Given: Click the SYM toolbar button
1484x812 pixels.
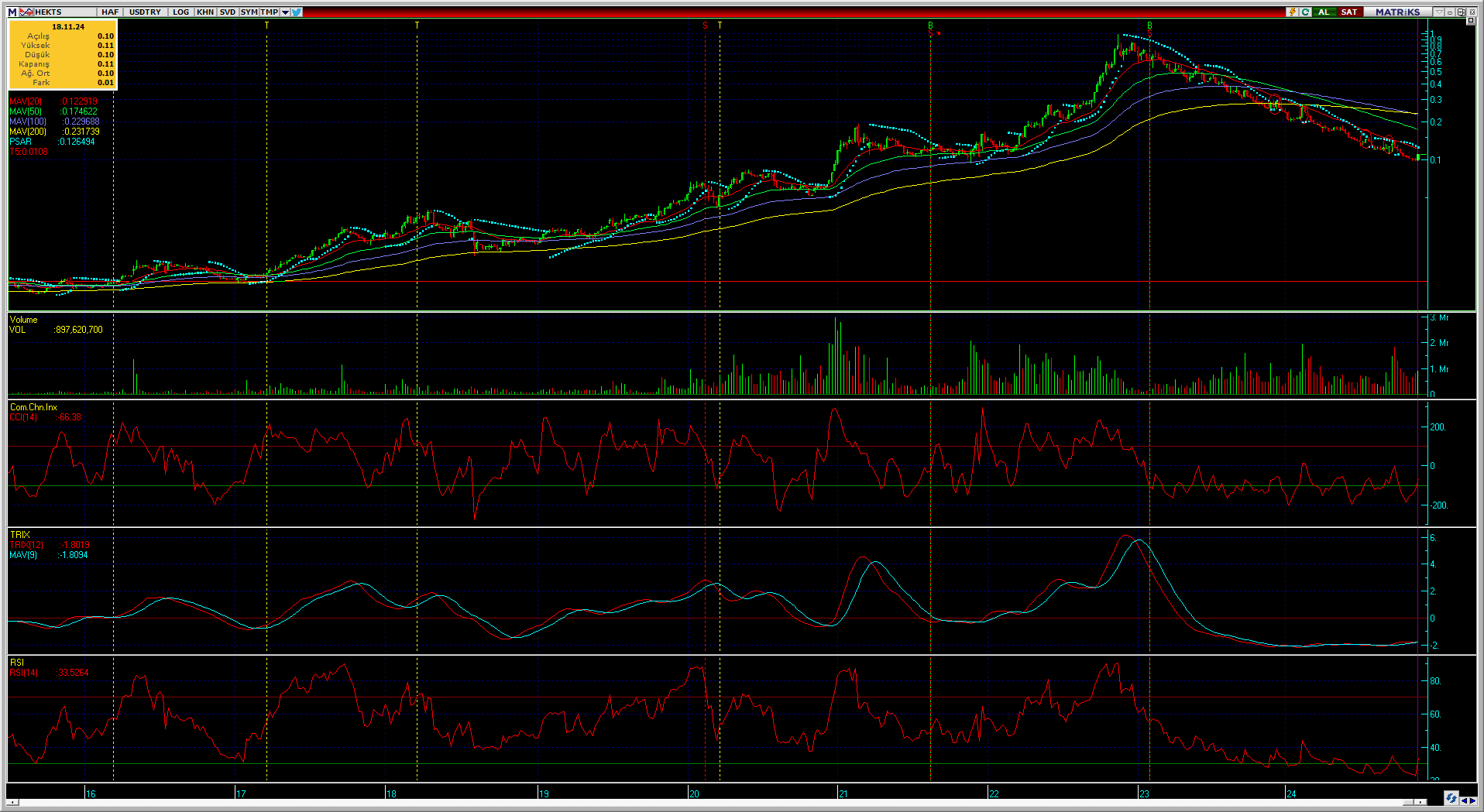Looking at the screenshot, I should click(x=249, y=12).
